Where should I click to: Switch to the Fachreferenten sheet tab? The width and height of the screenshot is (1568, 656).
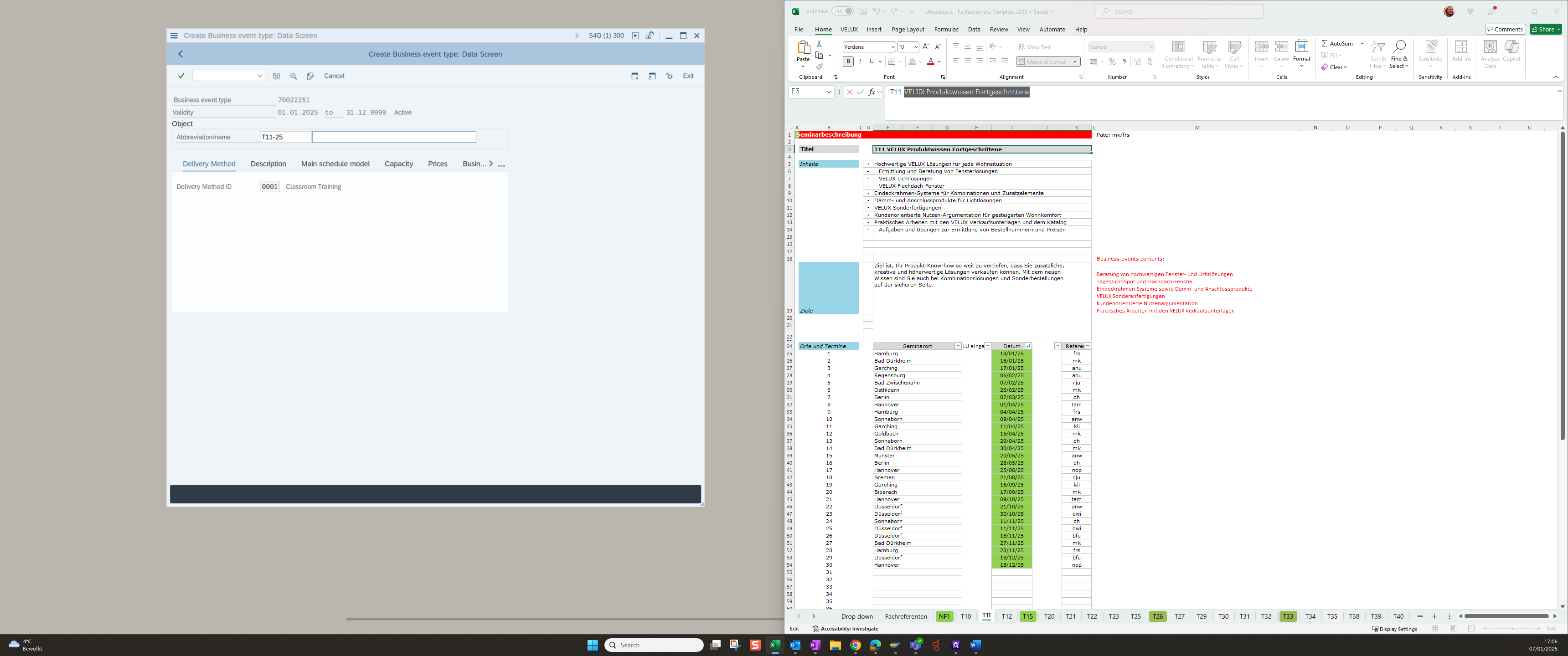point(906,616)
